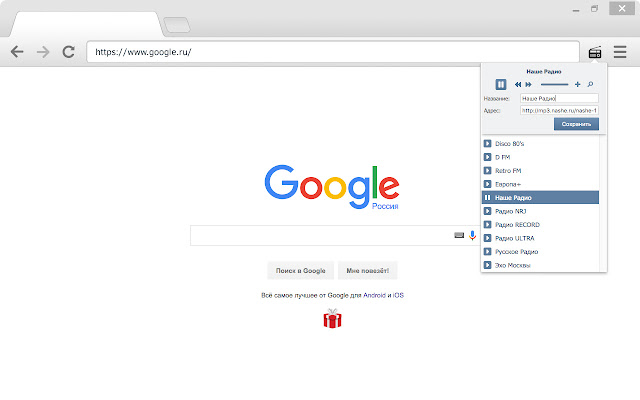Open the Chrome hamburger menu

620,52
